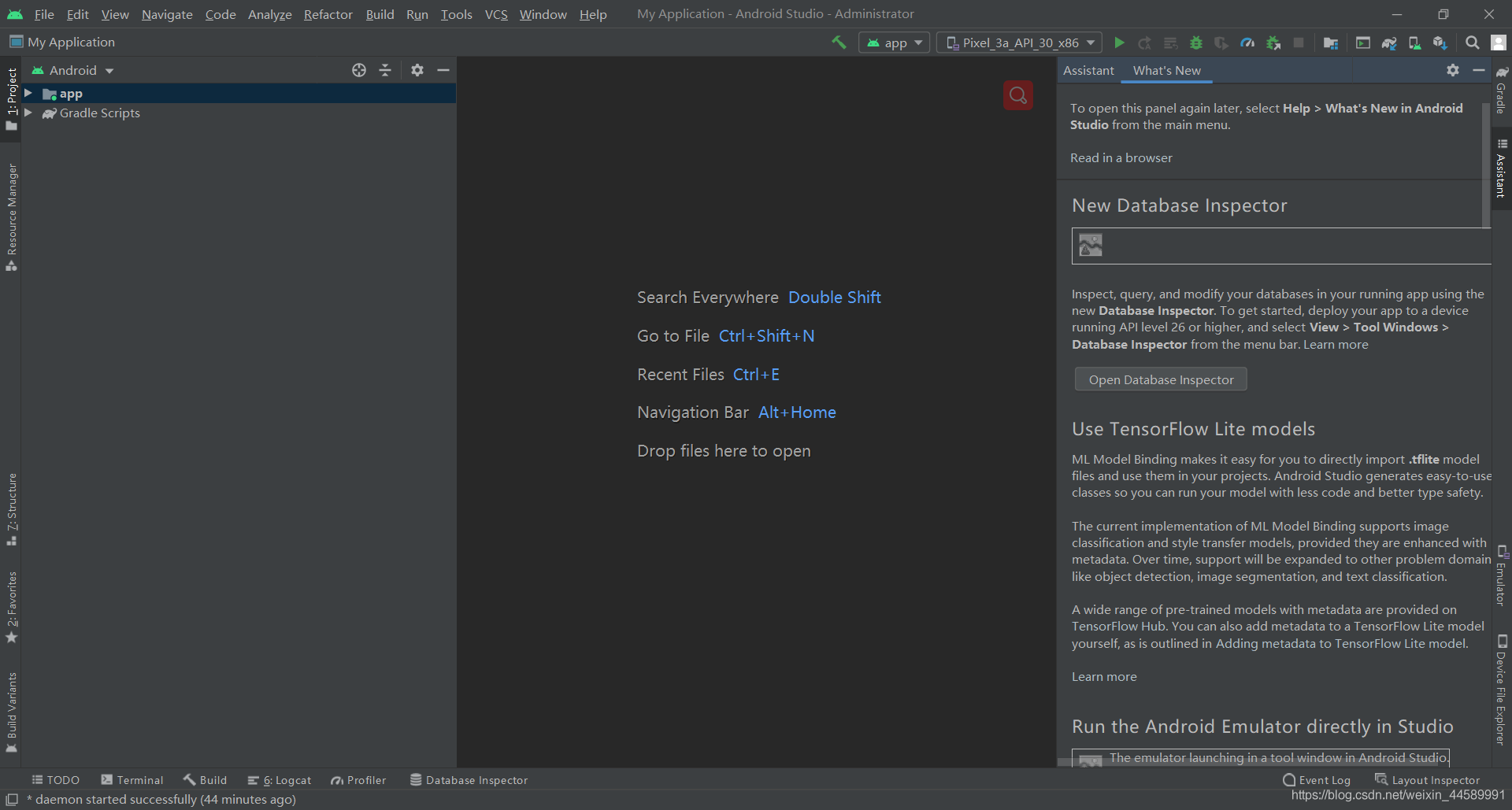Open the View menu

point(115,14)
